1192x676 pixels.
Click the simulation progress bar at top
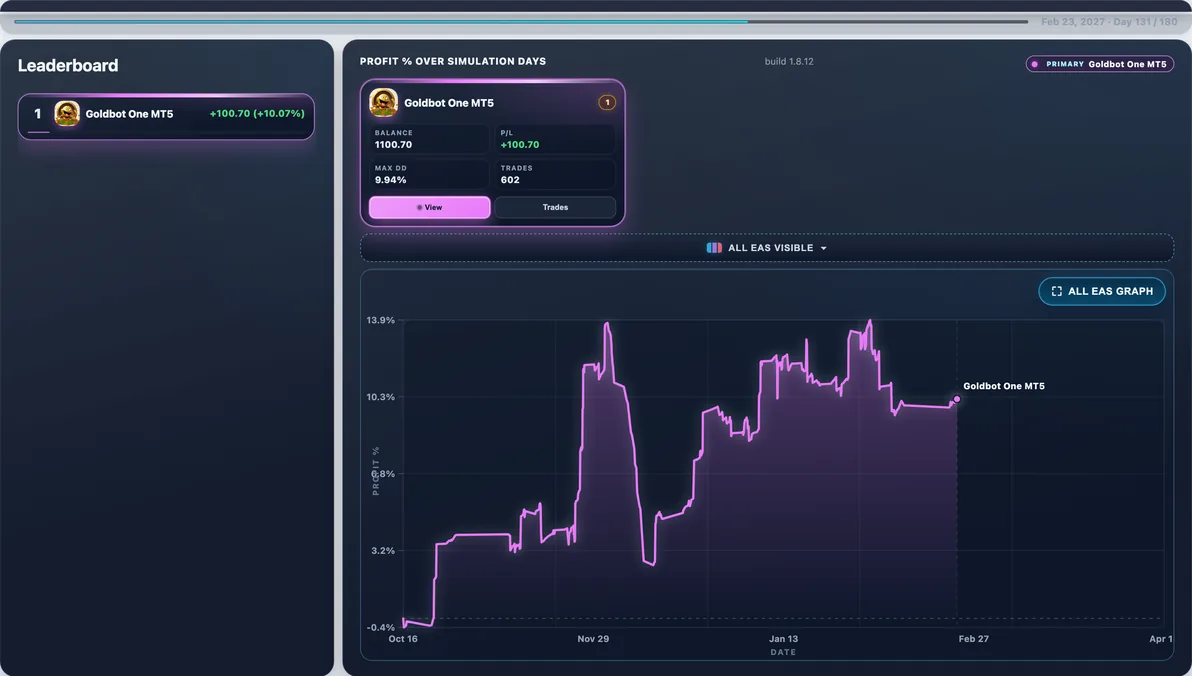point(521,22)
